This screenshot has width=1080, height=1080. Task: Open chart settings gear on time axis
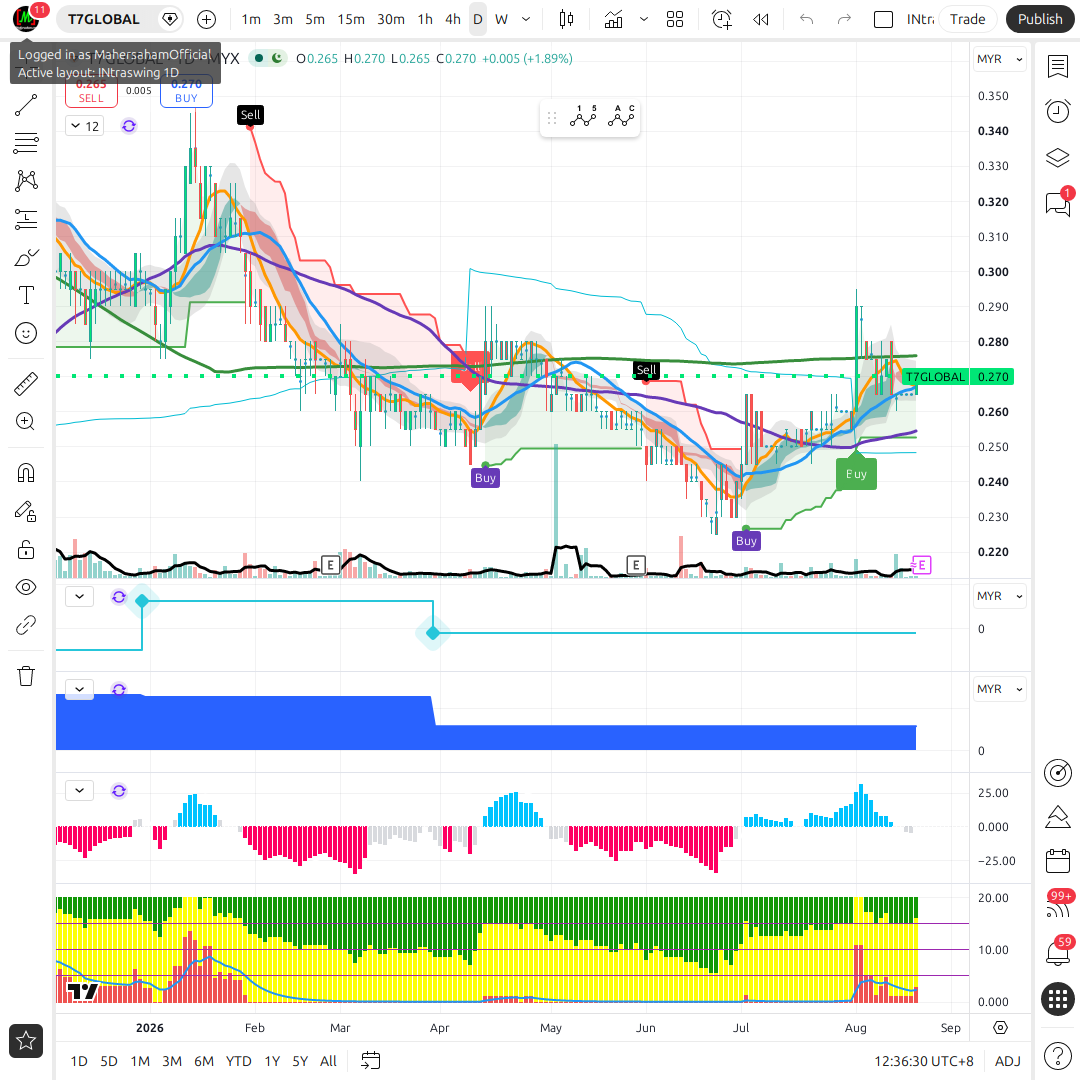(1000, 1028)
